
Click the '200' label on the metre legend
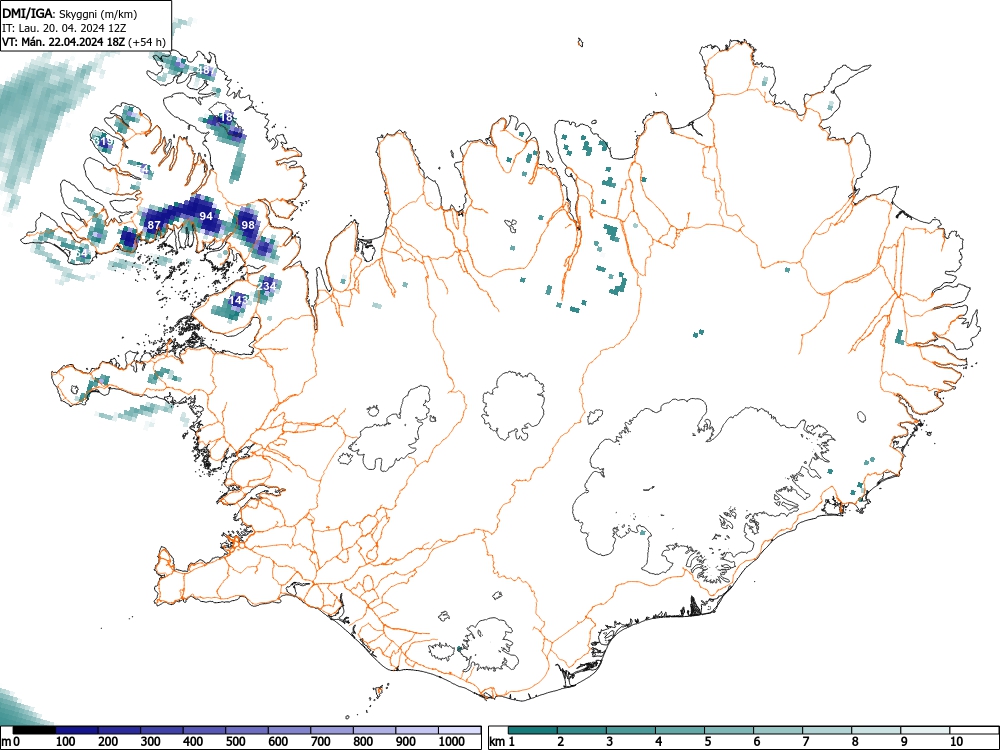click(108, 742)
